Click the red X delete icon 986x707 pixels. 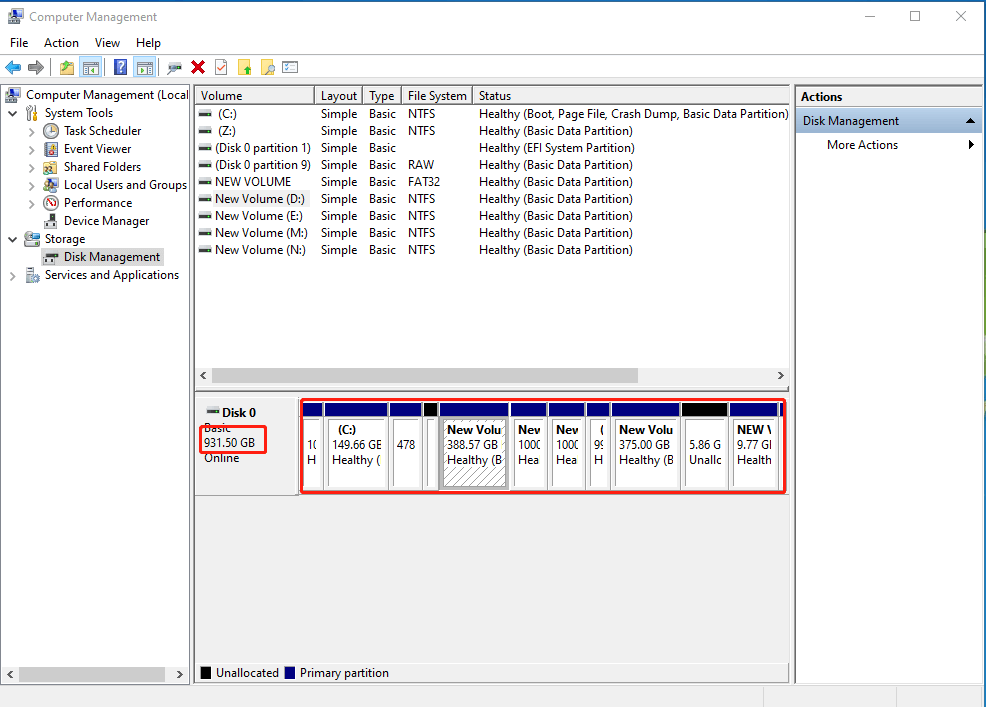click(198, 67)
